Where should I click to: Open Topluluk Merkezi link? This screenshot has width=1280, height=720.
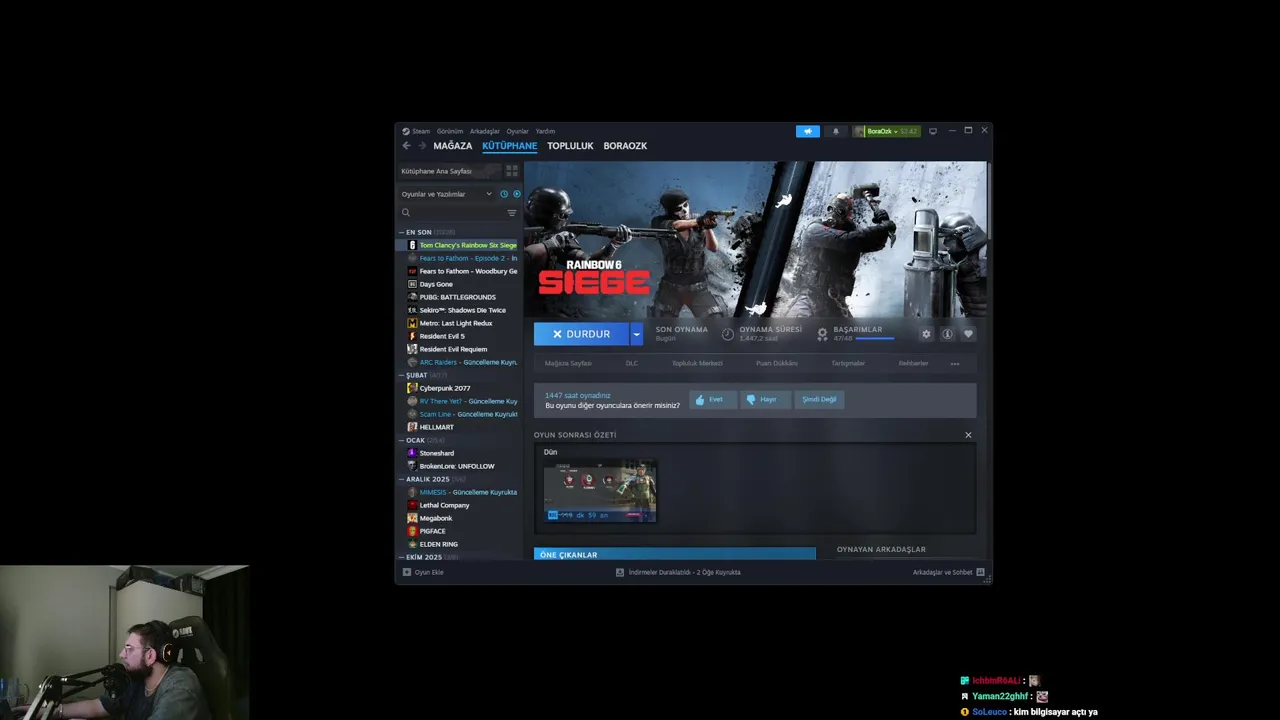pyautogui.click(x=697, y=363)
